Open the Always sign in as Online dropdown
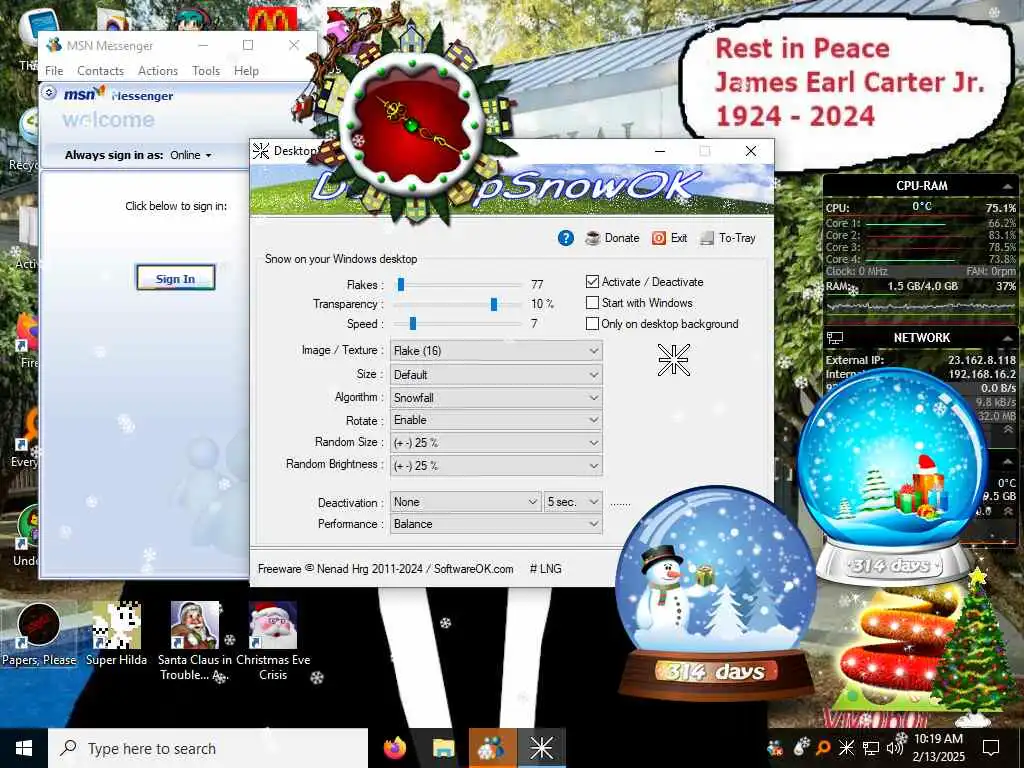This screenshot has height=768, width=1024. click(x=191, y=155)
